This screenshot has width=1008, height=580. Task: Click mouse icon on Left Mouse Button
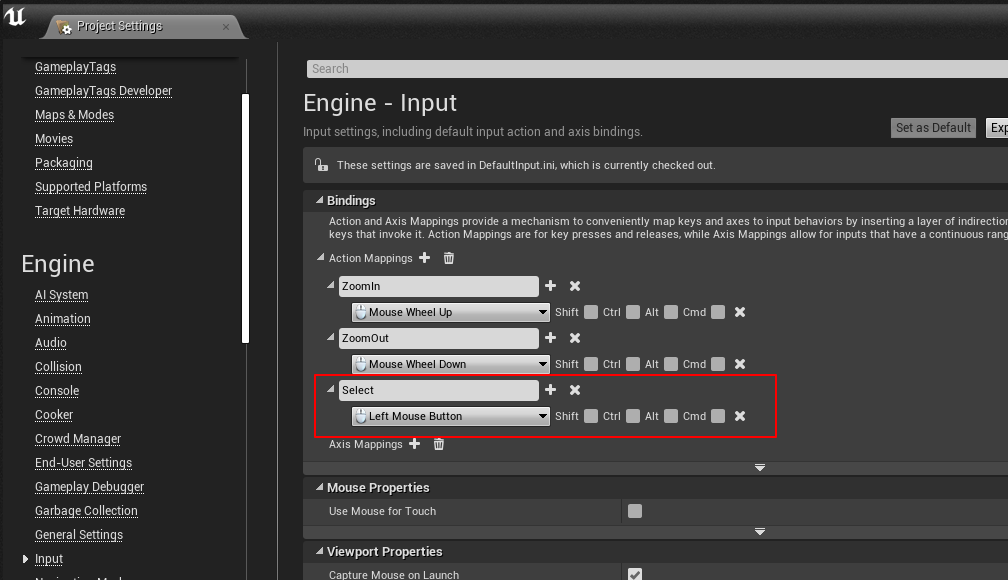pos(361,416)
